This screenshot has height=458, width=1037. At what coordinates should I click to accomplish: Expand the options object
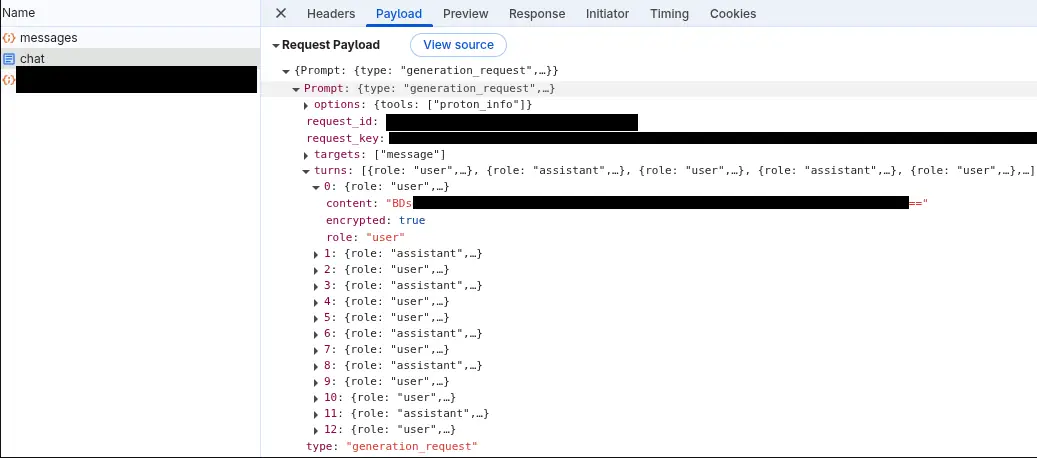pyautogui.click(x=306, y=105)
